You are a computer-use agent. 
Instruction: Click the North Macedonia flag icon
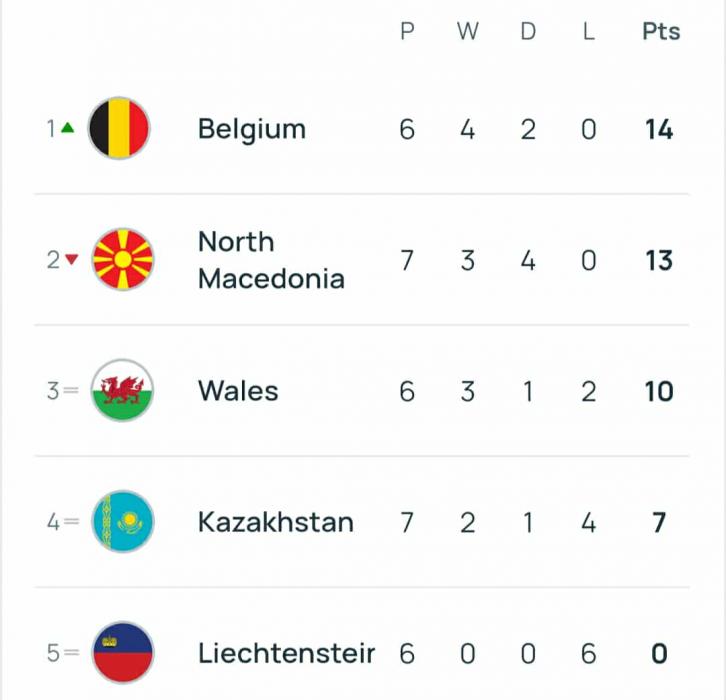click(123, 260)
